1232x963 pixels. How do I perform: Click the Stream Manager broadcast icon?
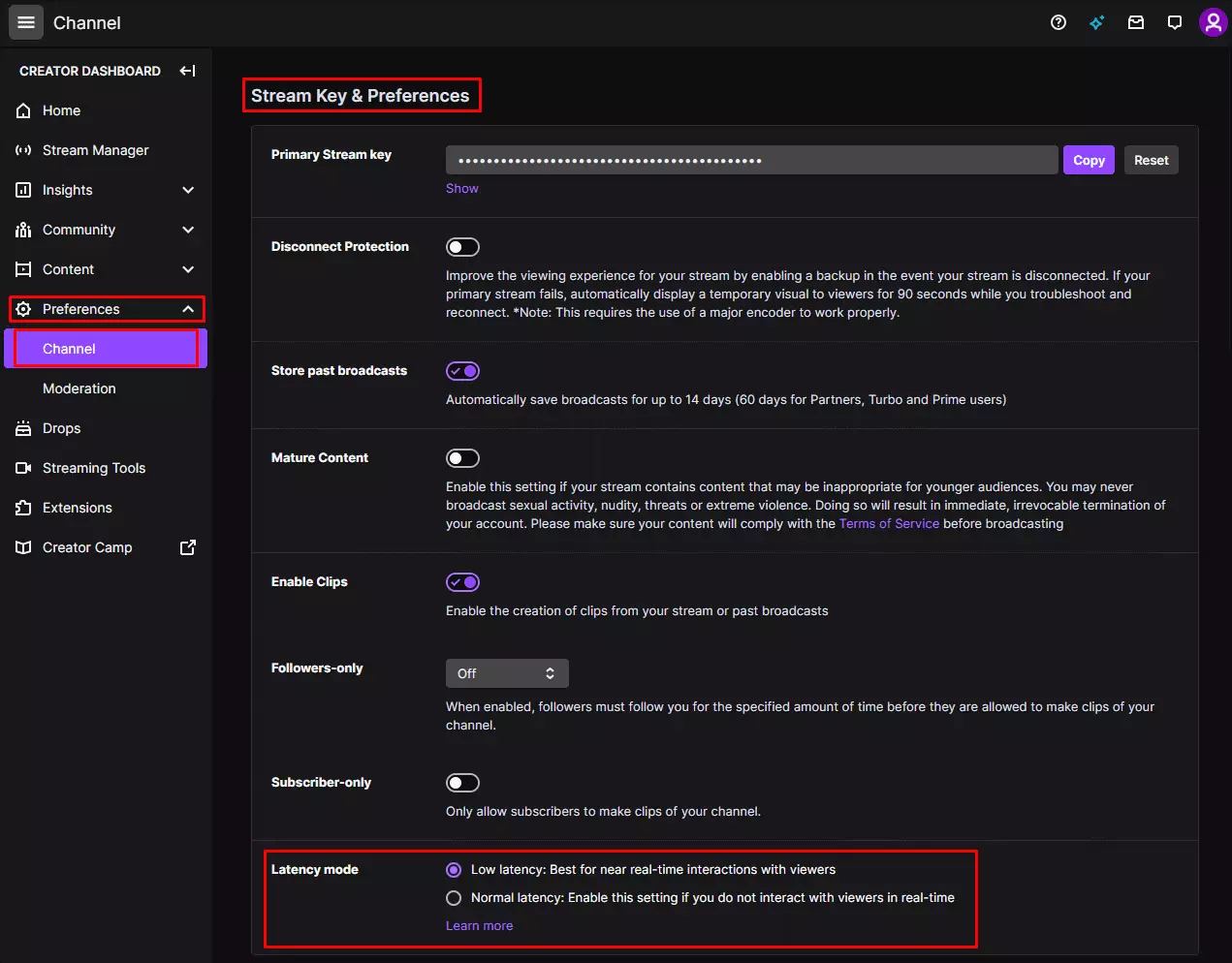(x=23, y=150)
